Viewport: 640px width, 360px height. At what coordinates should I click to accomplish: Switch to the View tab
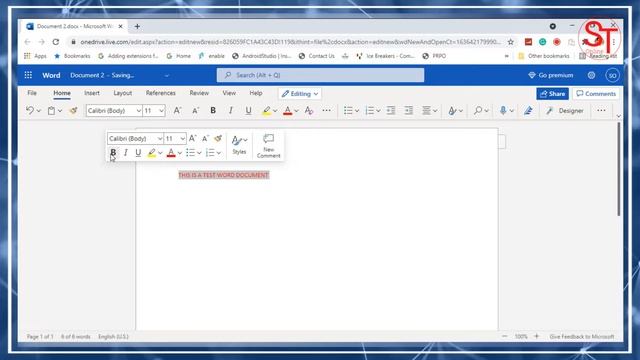pos(229,93)
